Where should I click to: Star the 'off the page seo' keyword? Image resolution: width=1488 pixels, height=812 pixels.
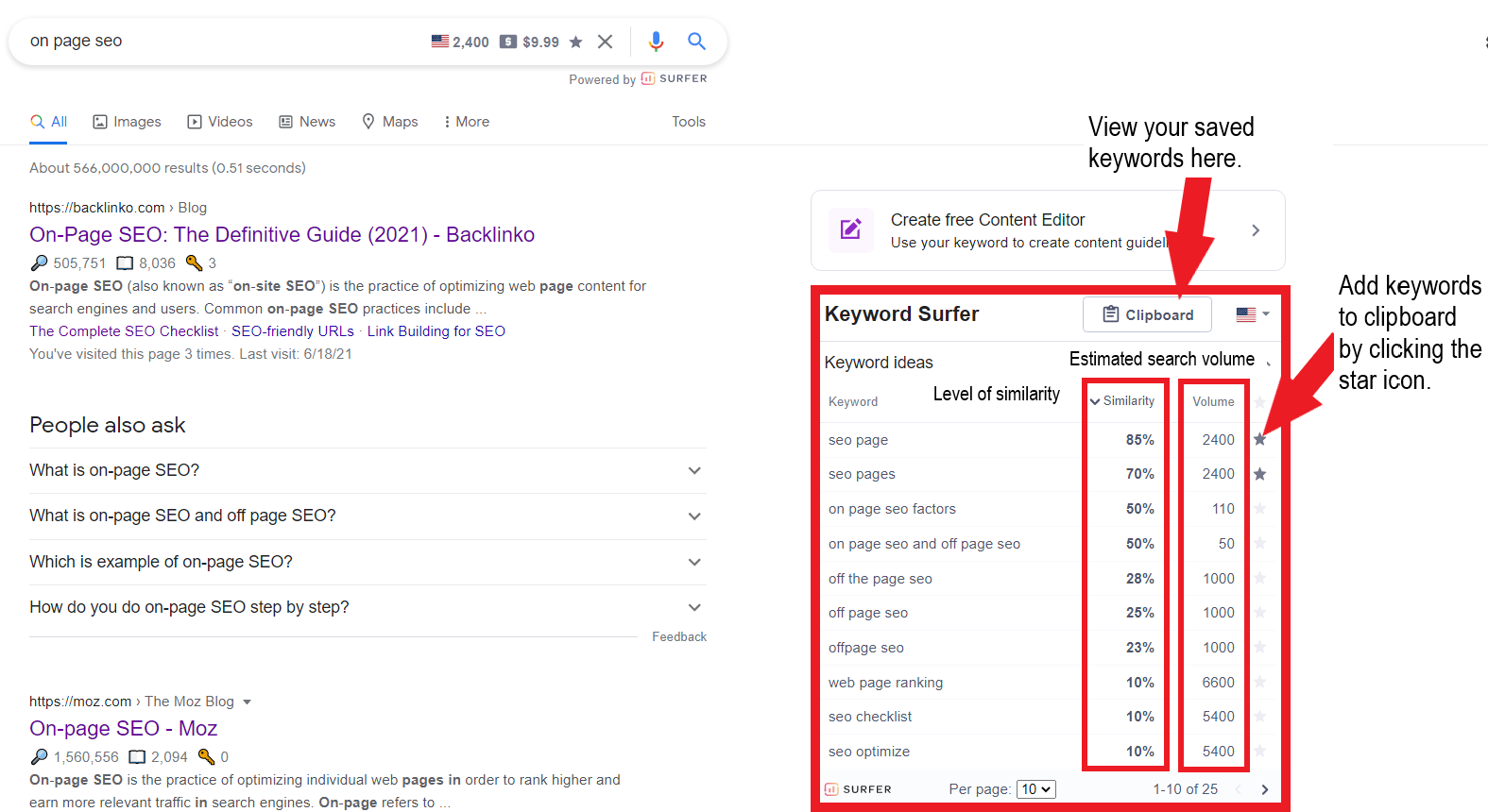point(1259,579)
